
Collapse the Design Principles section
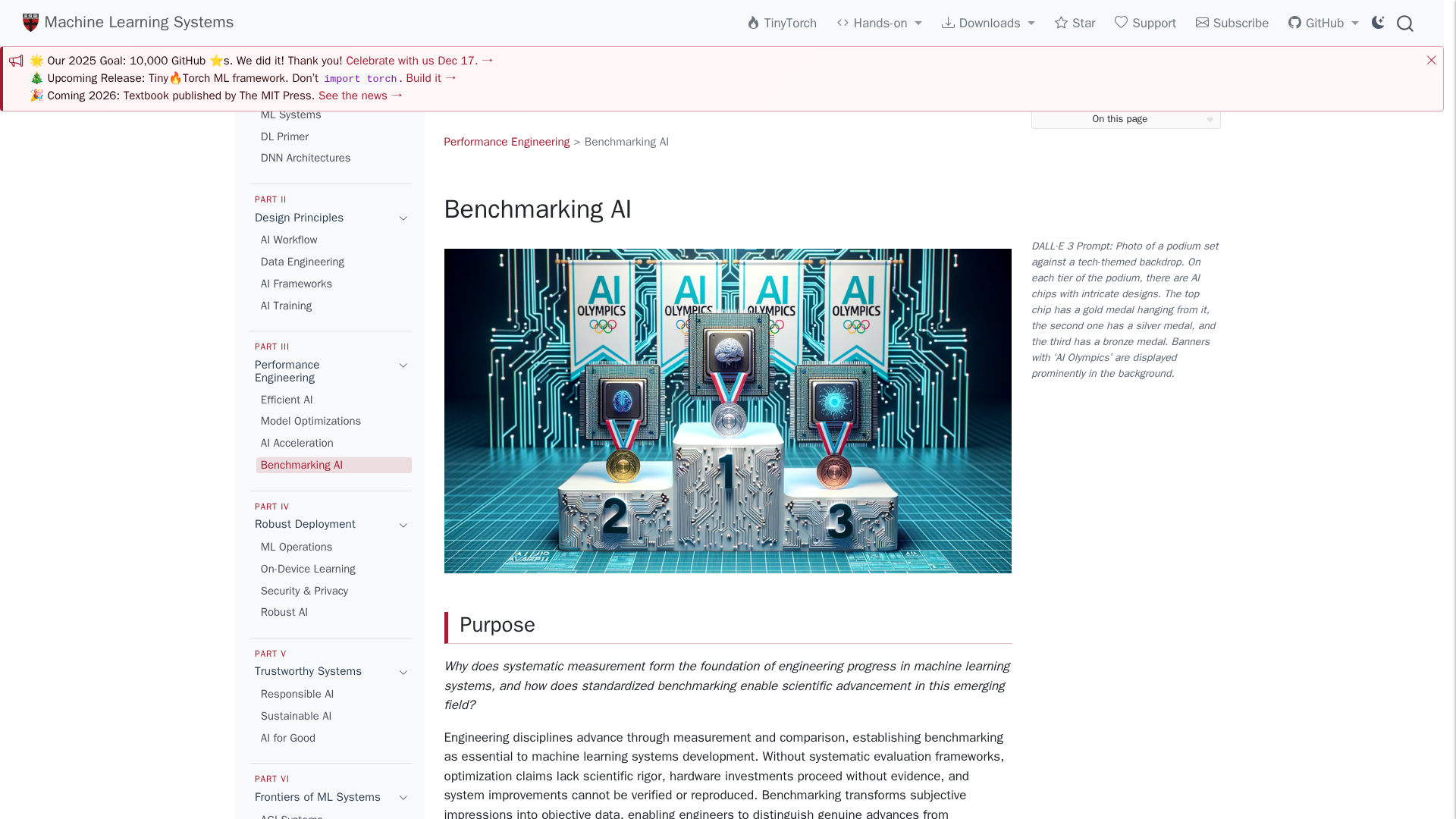pos(403,218)
